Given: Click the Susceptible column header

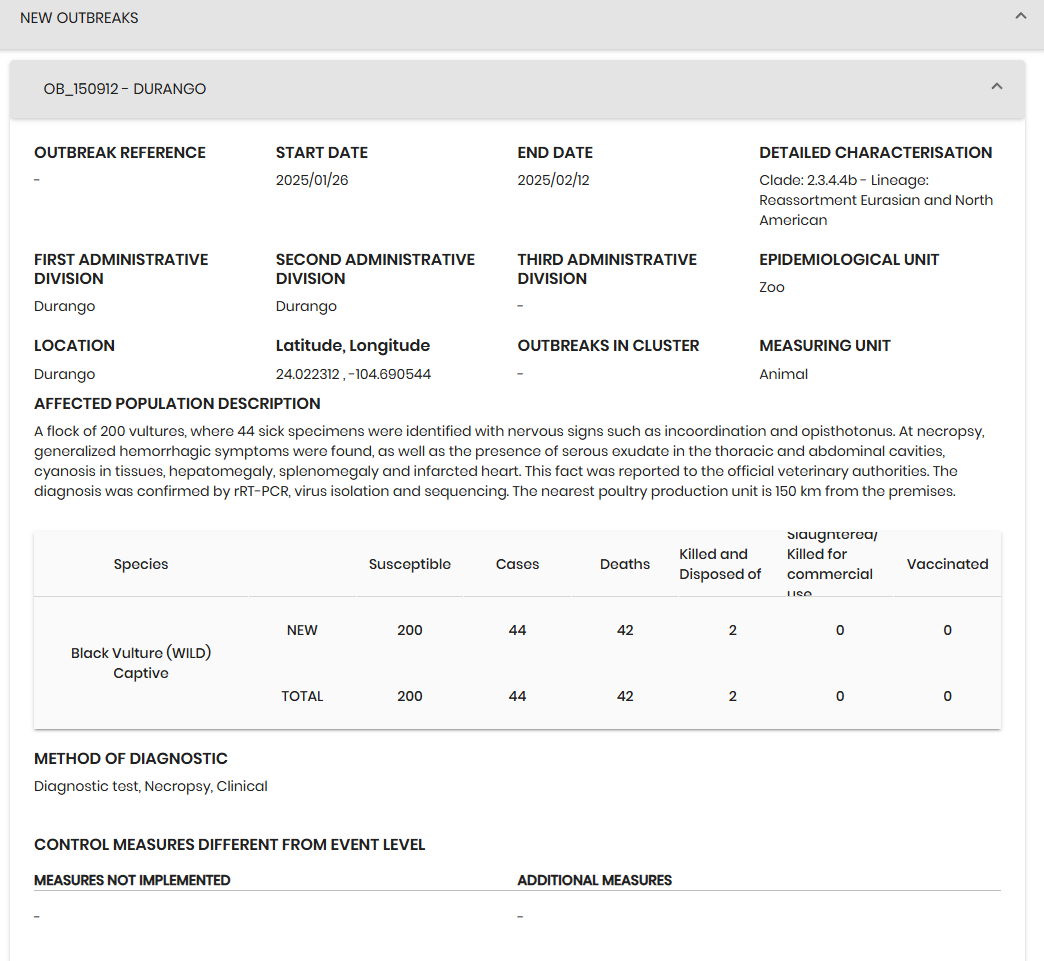Looking at the screenshot, I should click(409, 564).
